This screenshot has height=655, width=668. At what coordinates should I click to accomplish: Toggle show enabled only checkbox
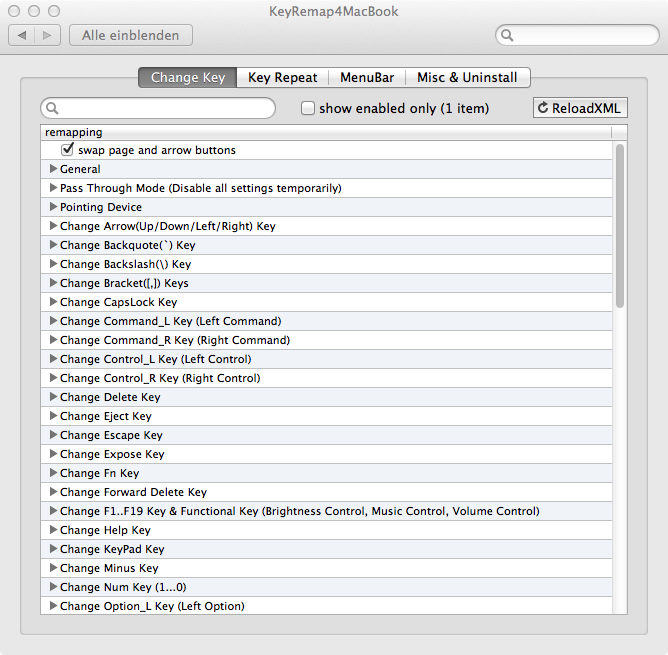(308, 108)
